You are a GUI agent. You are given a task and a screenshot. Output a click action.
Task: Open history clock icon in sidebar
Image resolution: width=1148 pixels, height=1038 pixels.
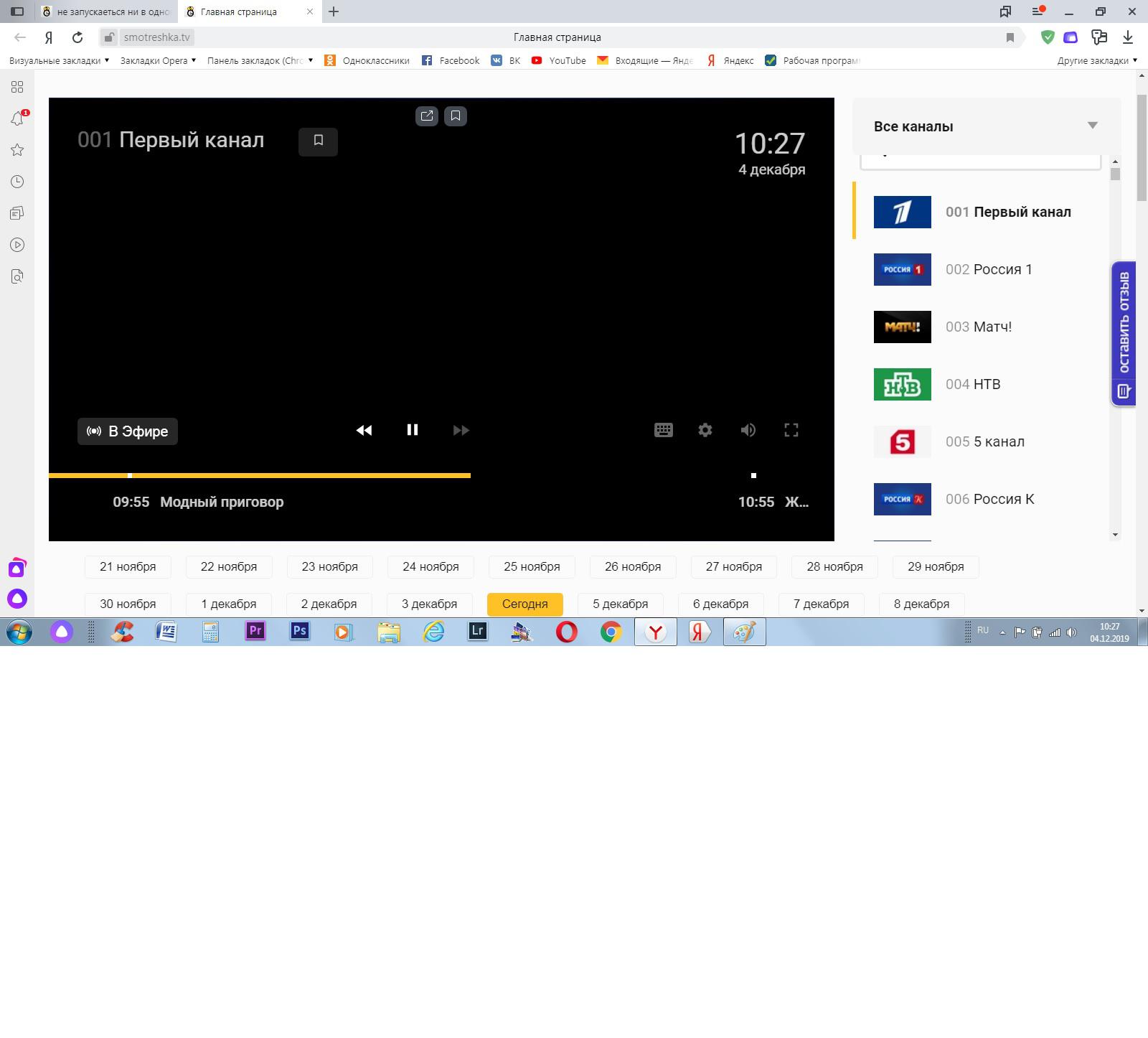coord(17,182)
